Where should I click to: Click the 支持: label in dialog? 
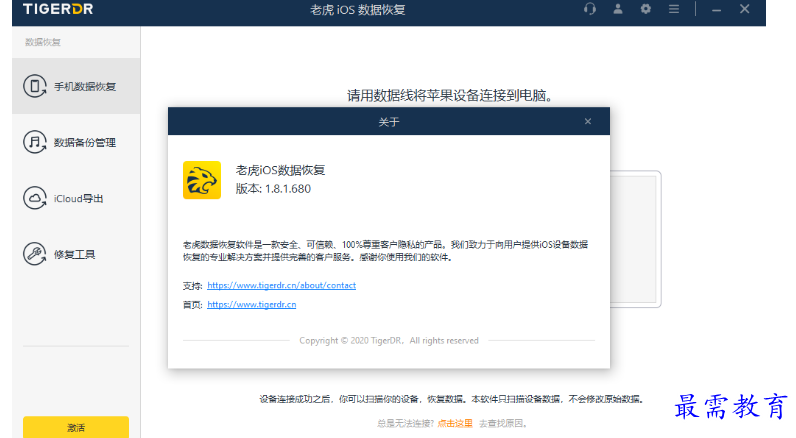click(x=192, y=286)
